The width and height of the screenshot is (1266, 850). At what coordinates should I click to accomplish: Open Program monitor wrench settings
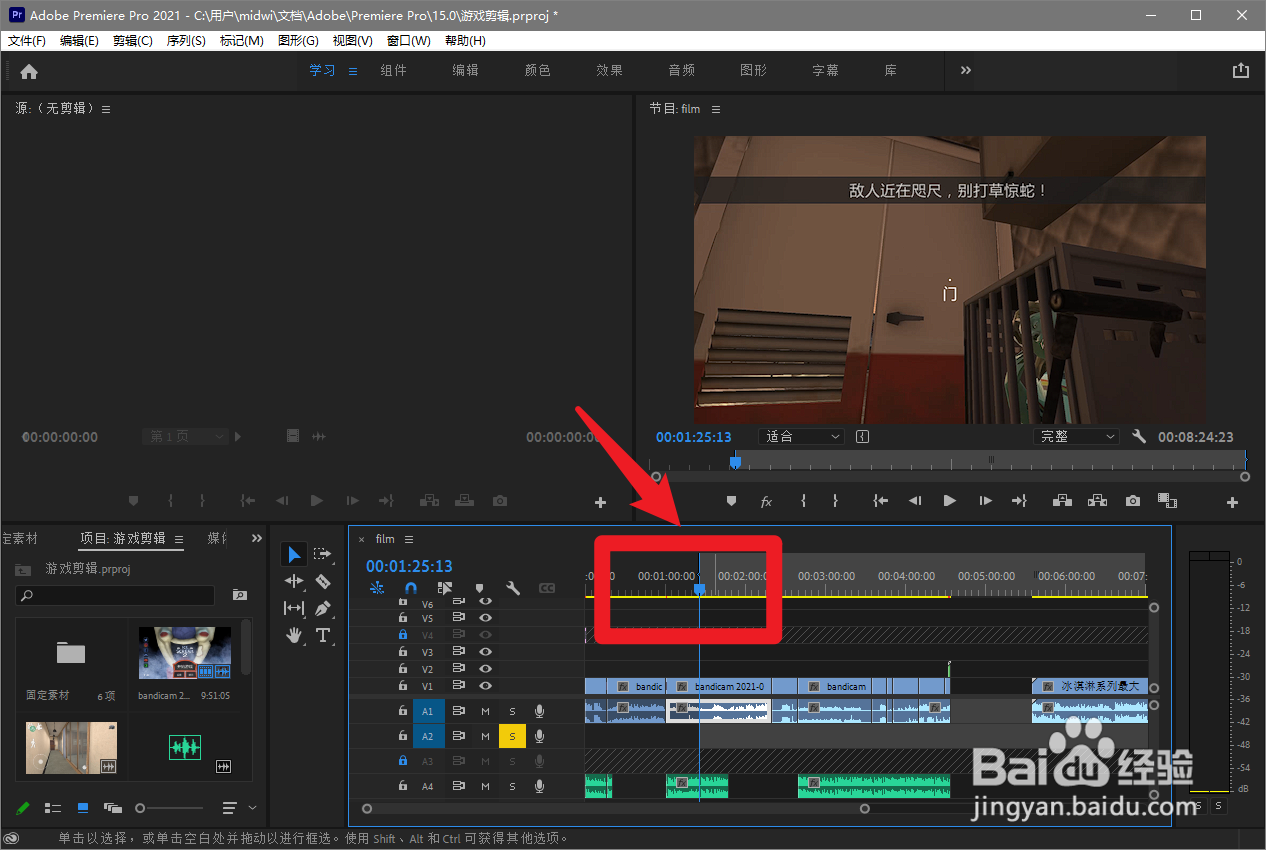pos(1138,436)
